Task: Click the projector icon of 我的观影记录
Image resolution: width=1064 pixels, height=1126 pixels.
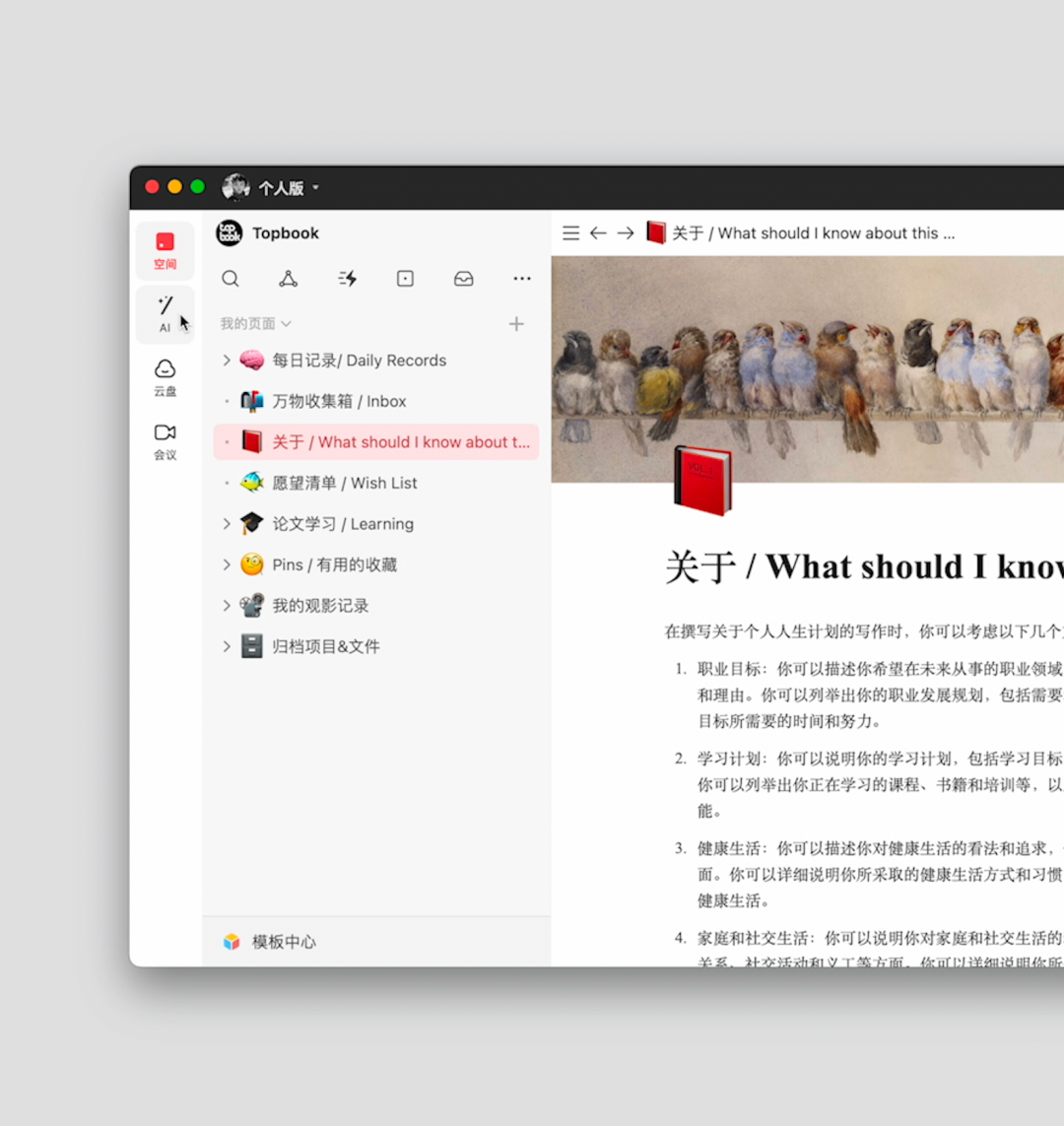Action: pyautogui.click(x=252, y=606)
